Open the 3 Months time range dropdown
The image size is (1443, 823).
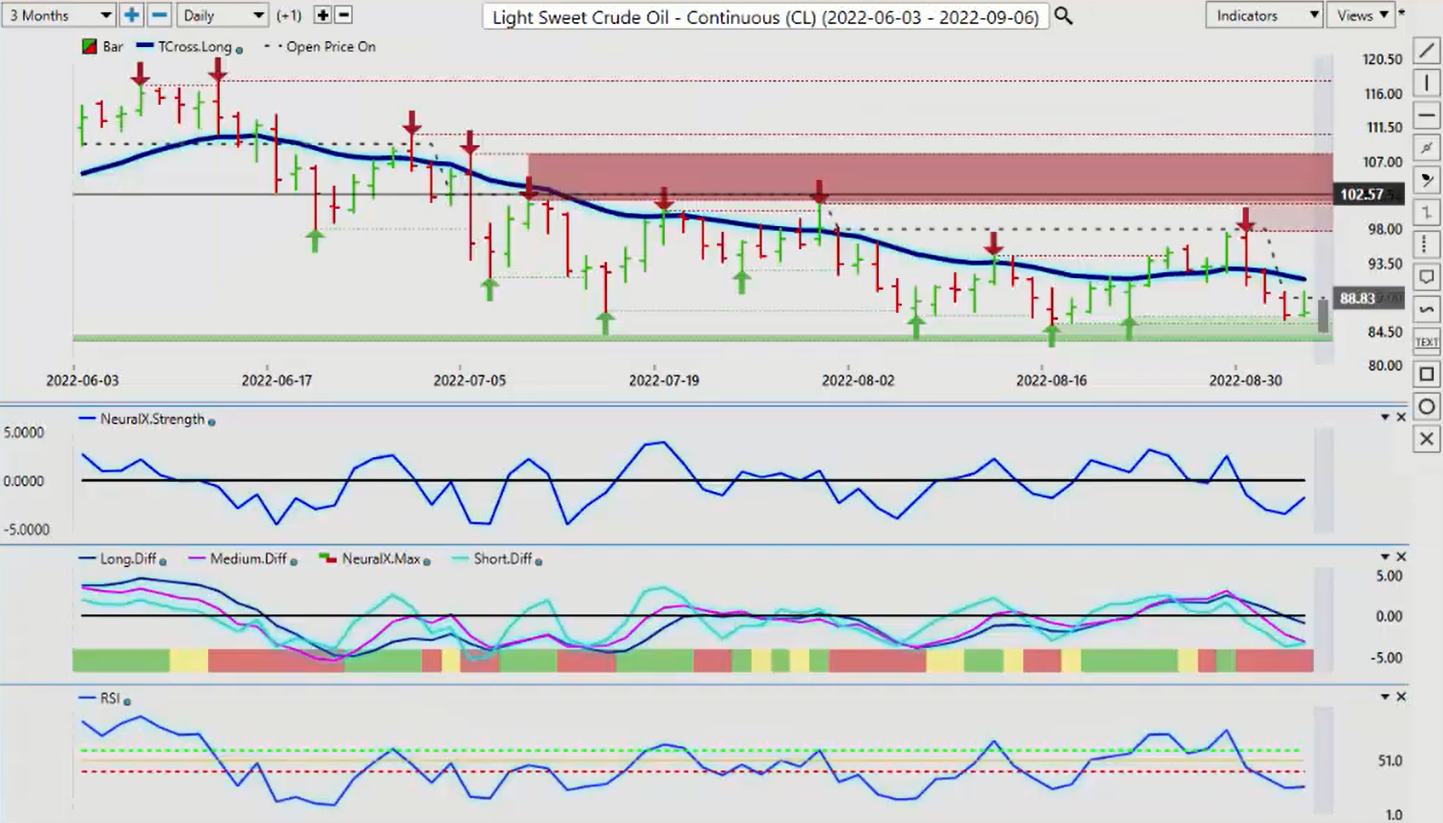59,15
